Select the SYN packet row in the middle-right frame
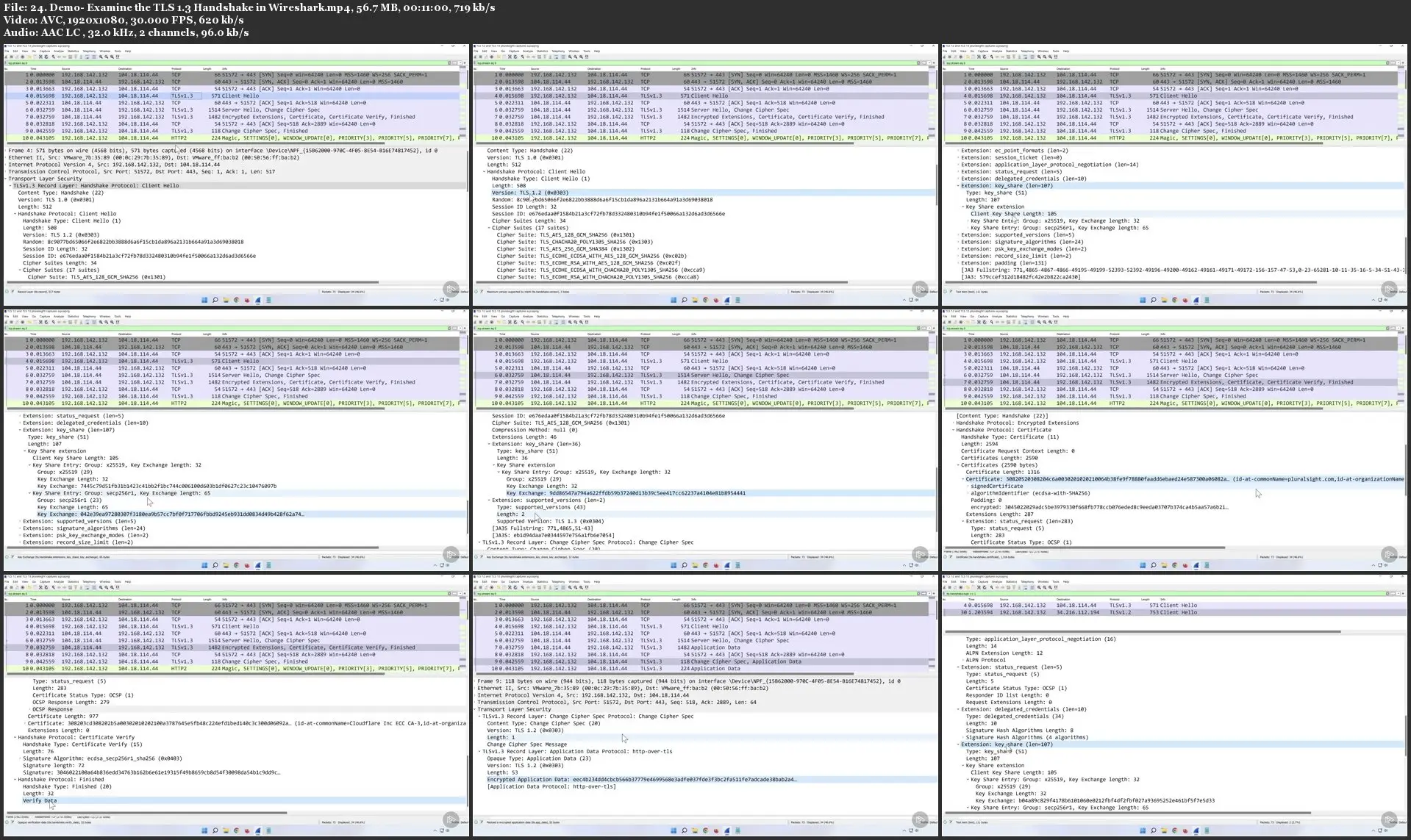The width and height of the screenshot is (1411, 840). [x=1171, y=340]
